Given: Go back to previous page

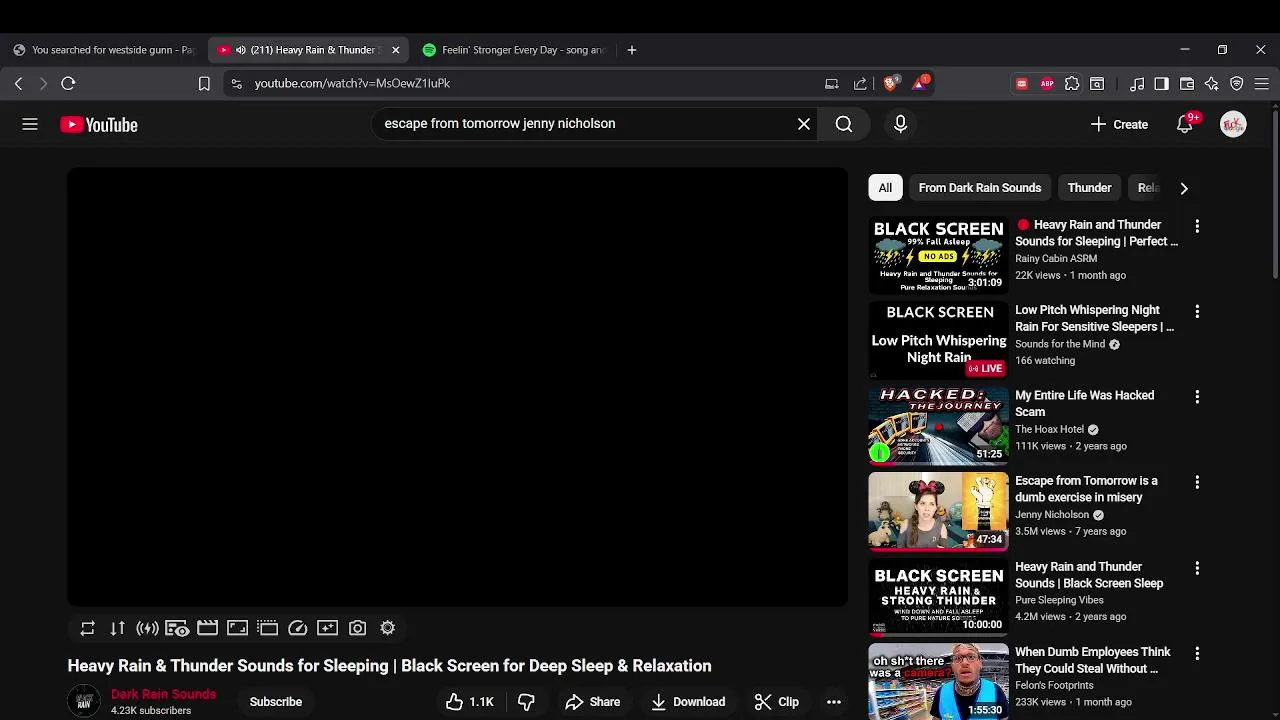Looking at the screenshot, I should (18, 84).
